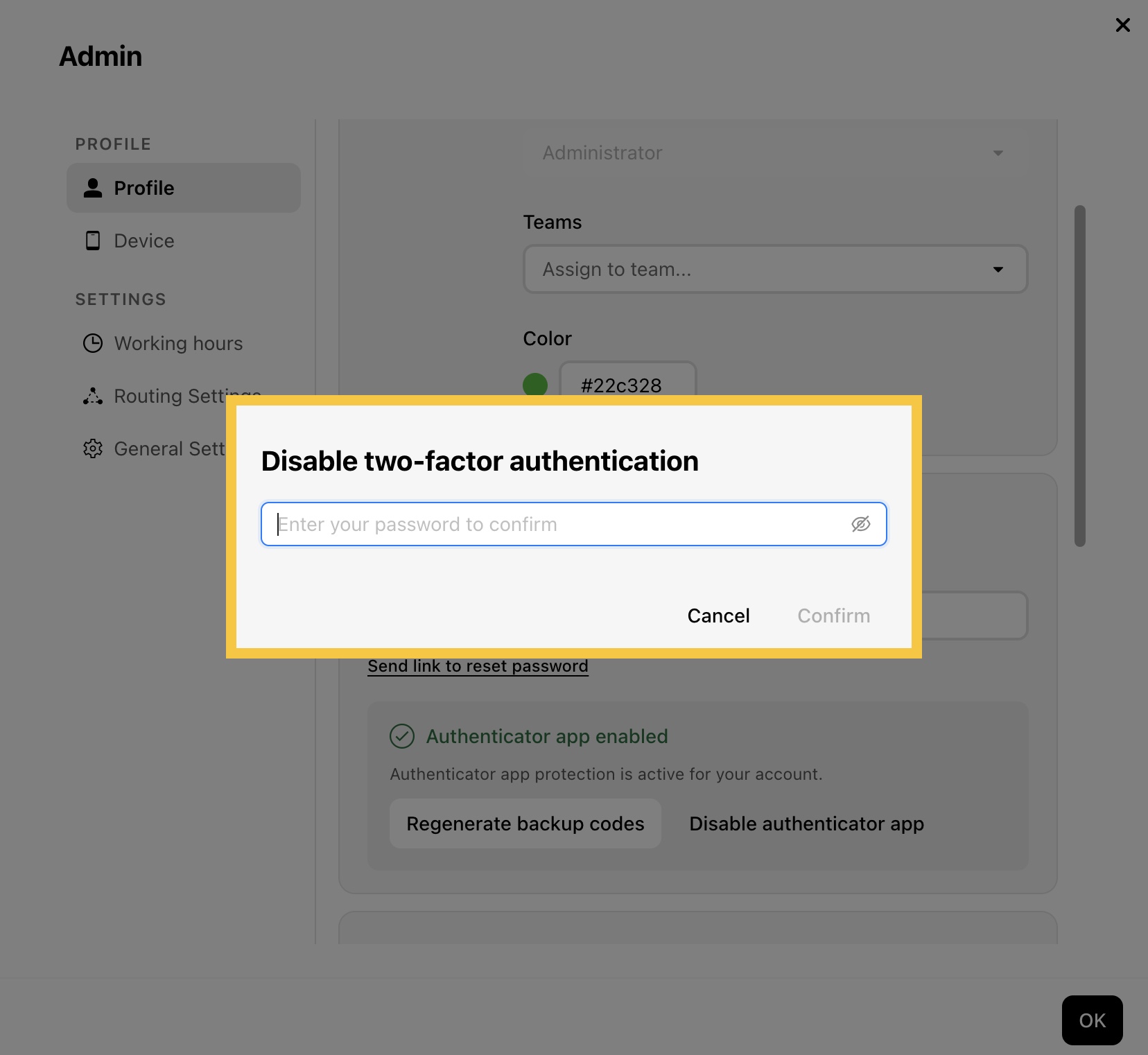The width and height of the screenshot is (1148, 1055).
Task: Open General Settings in the sidebar
Action: [153, 448]
